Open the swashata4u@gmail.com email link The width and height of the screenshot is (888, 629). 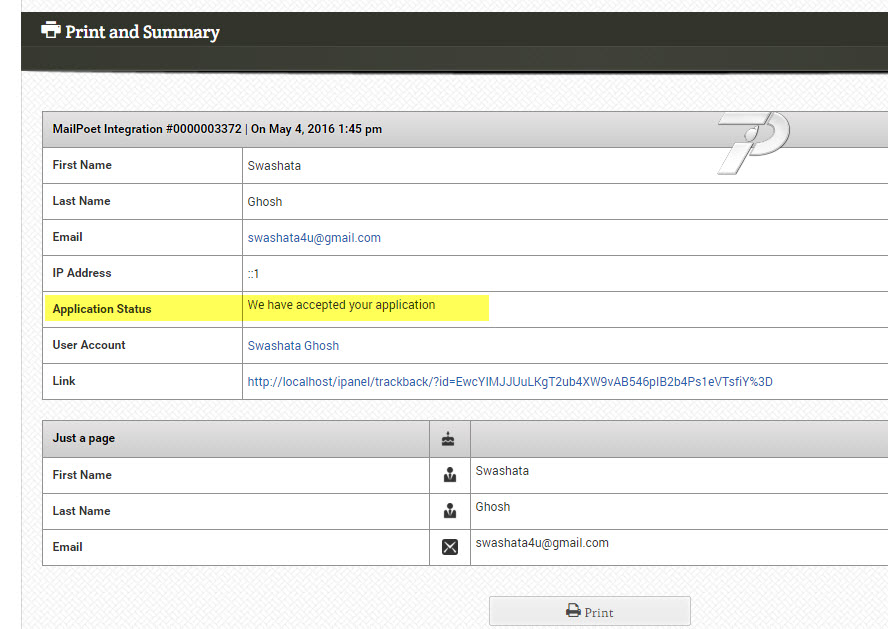click(314, 238)
